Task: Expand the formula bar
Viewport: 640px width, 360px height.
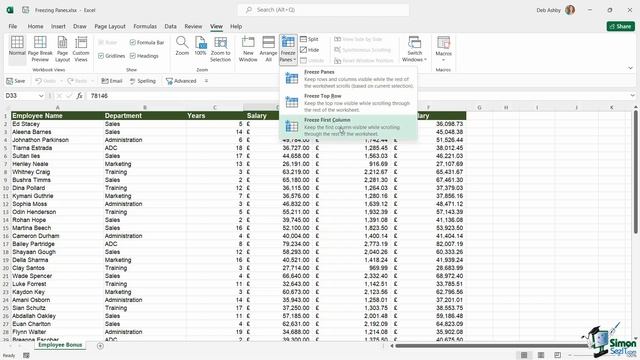Action: (632, 96)
